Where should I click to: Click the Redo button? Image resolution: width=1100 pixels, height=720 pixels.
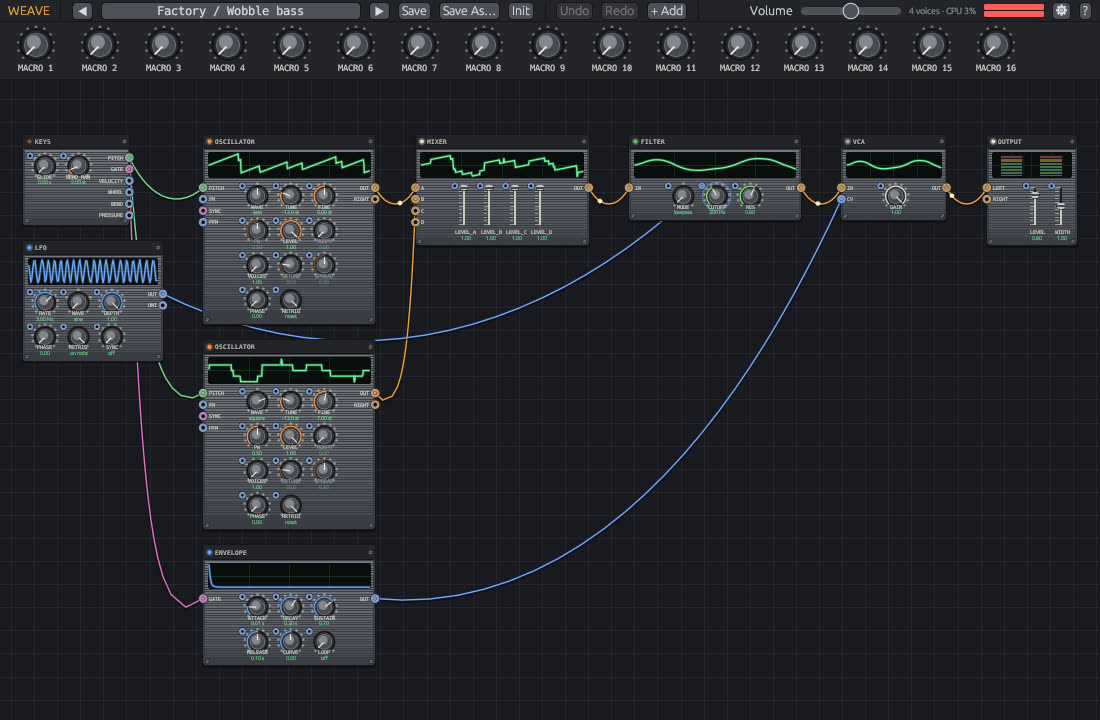point(619,11)
